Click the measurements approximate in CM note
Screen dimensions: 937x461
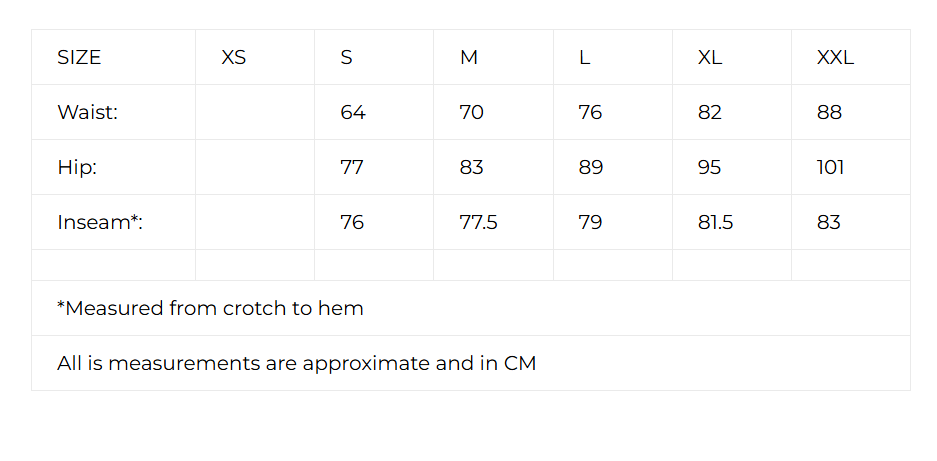(296, 364)
